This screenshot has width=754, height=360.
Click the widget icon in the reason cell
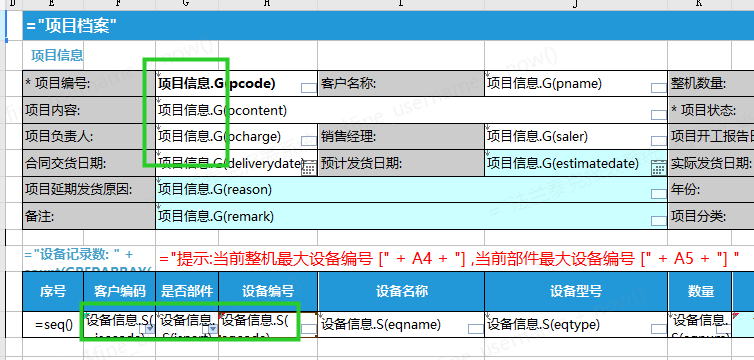[659, 194]
